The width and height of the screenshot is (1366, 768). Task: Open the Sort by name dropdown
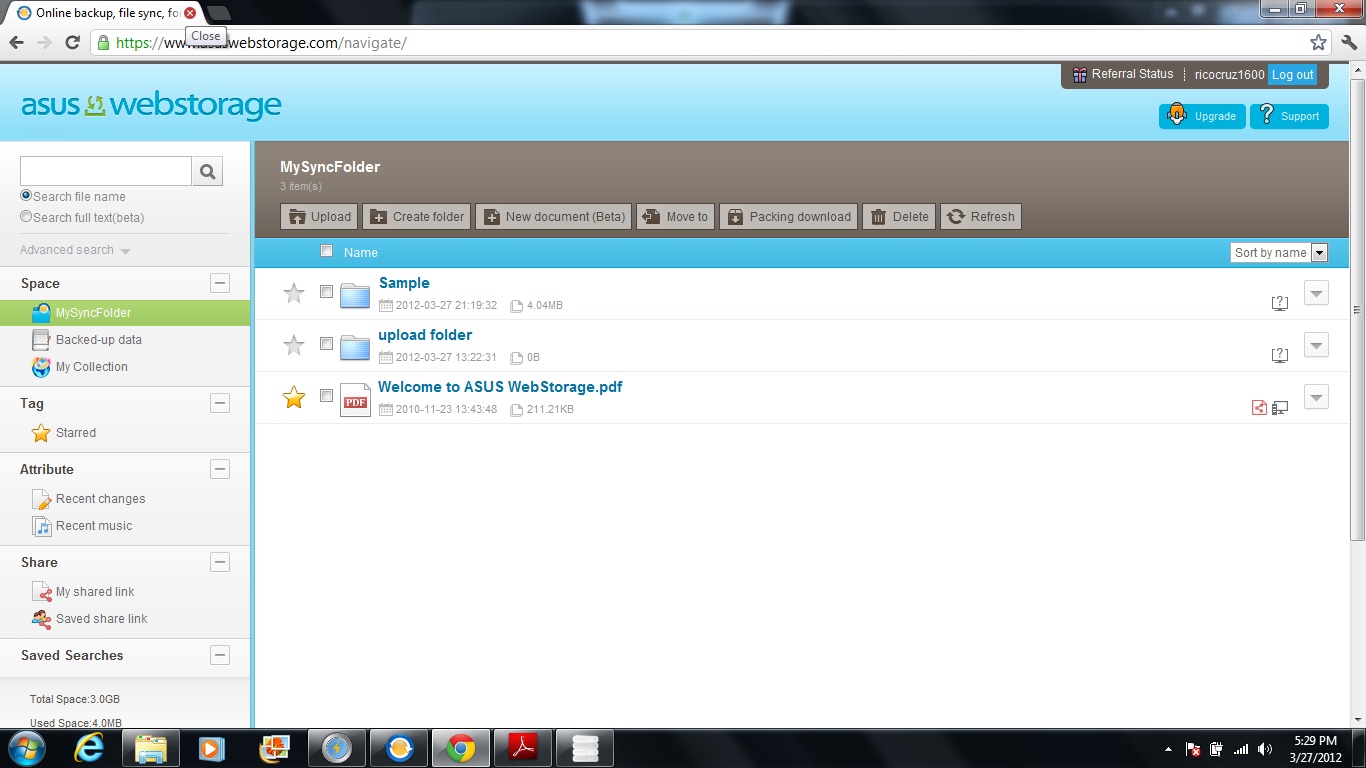pyautogui.click(x=1279, y=253)
